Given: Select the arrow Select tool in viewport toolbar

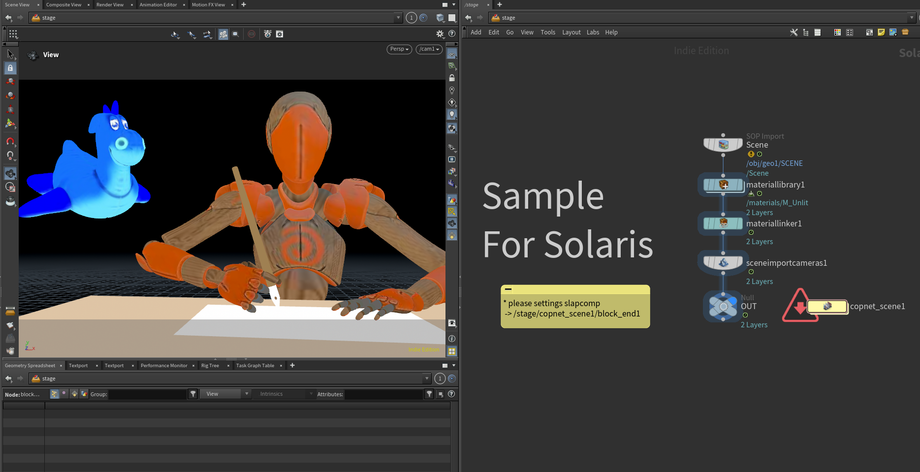Looking at the screenshot, I should (11, 54).
